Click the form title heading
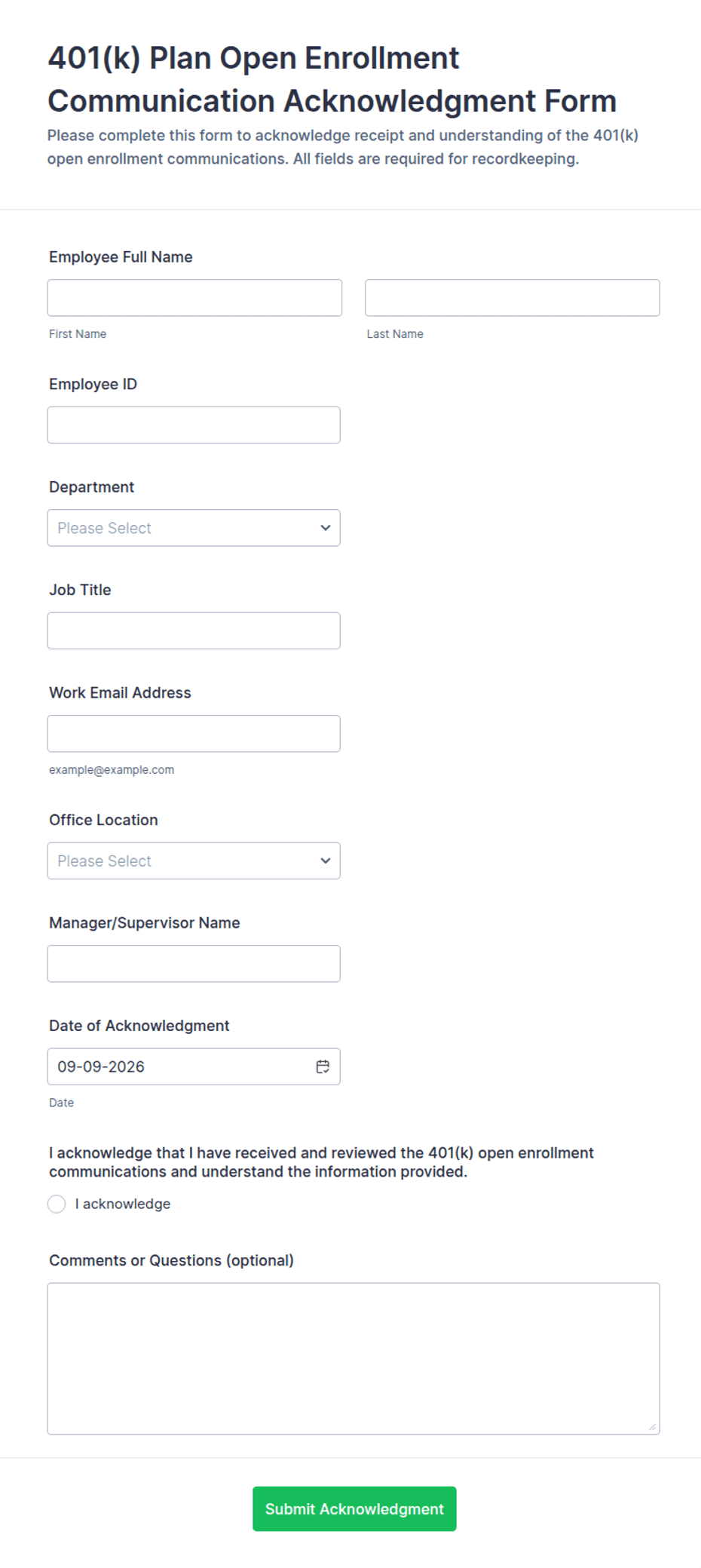This screenshot has height=1568, width=701. click(332, 79)
